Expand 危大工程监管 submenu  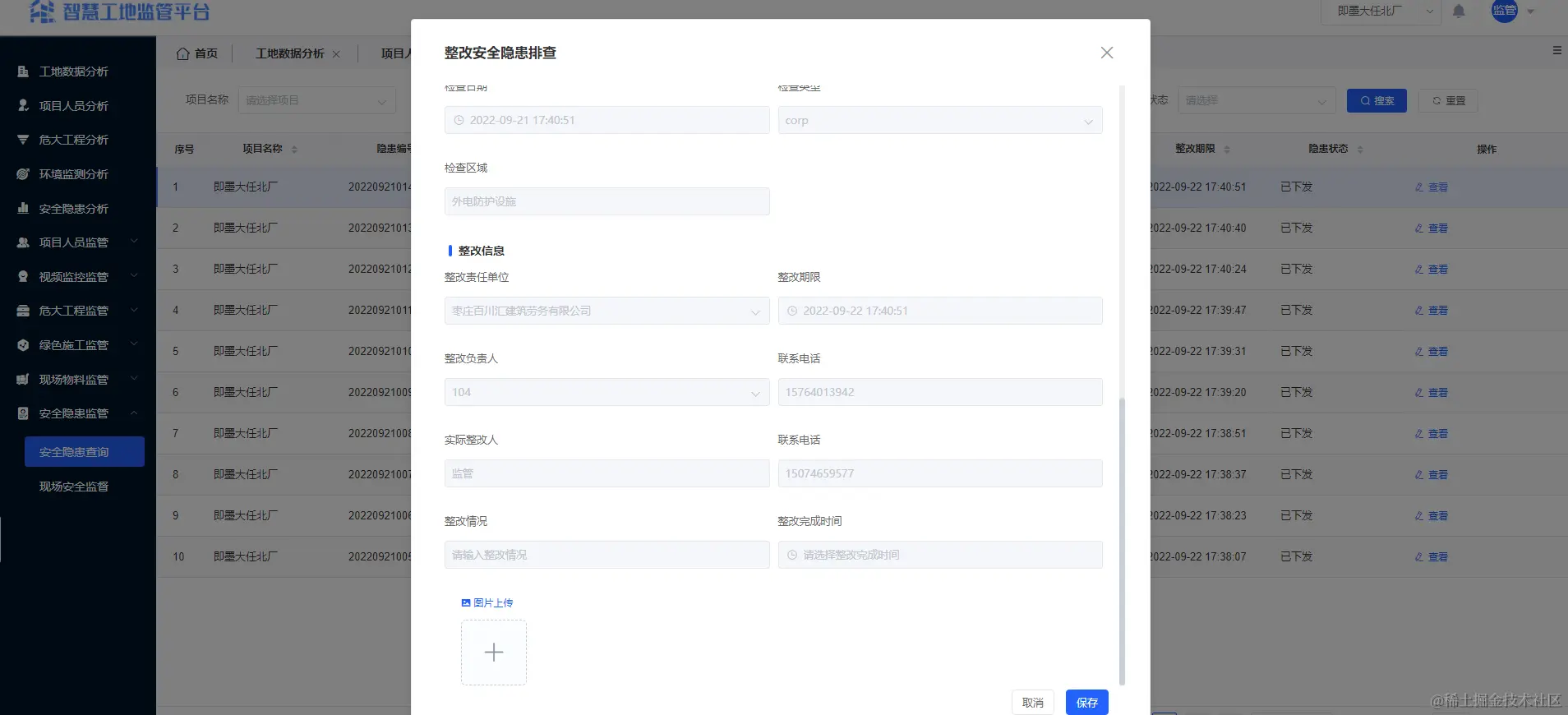pyautogui.click(x=78, y=311)
